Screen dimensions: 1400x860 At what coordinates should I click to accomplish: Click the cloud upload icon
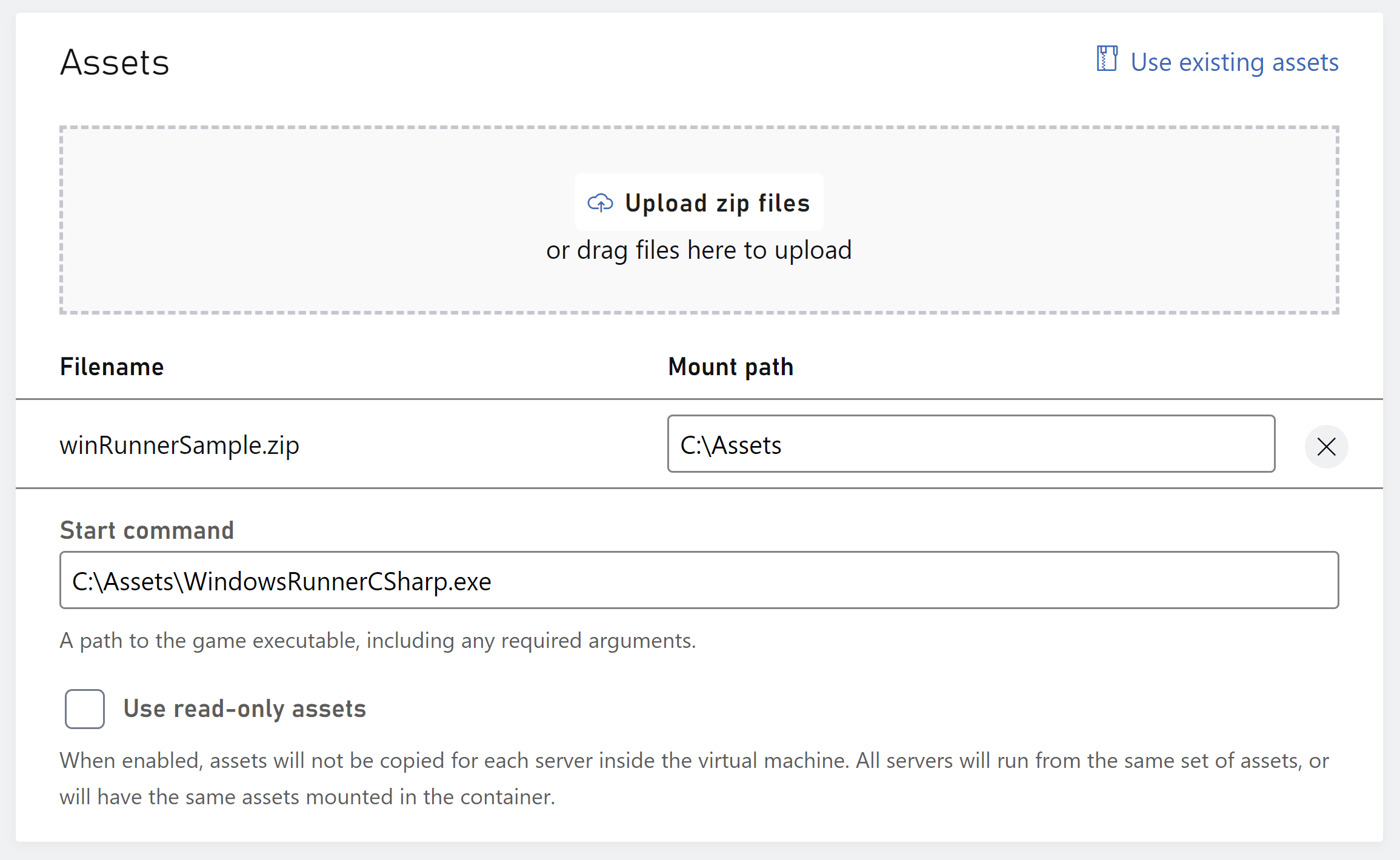(600, 203)
